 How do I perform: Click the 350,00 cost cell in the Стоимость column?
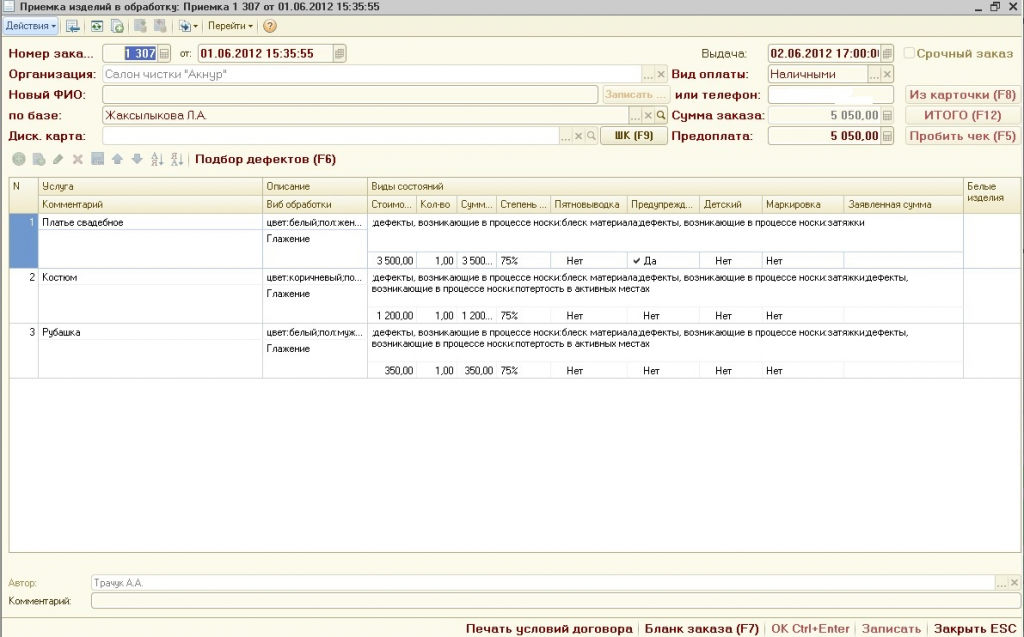(392, 370)
